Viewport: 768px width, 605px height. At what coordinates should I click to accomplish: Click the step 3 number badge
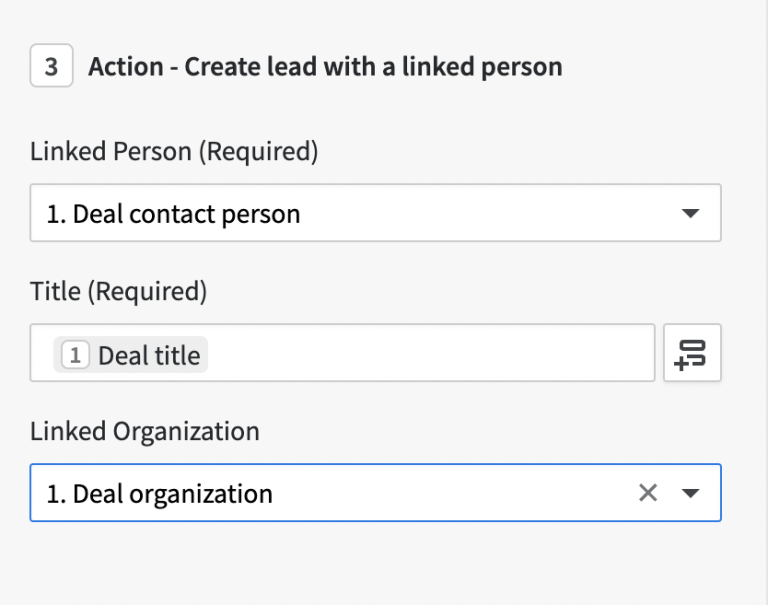[51, 68]
